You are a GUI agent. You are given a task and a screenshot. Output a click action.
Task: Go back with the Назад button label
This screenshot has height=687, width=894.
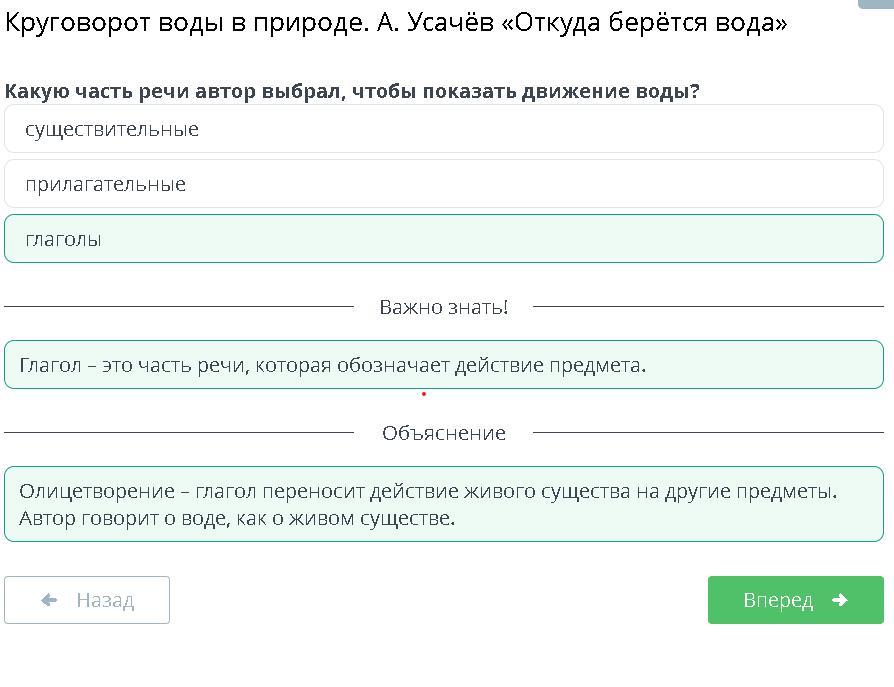[105, 600]
